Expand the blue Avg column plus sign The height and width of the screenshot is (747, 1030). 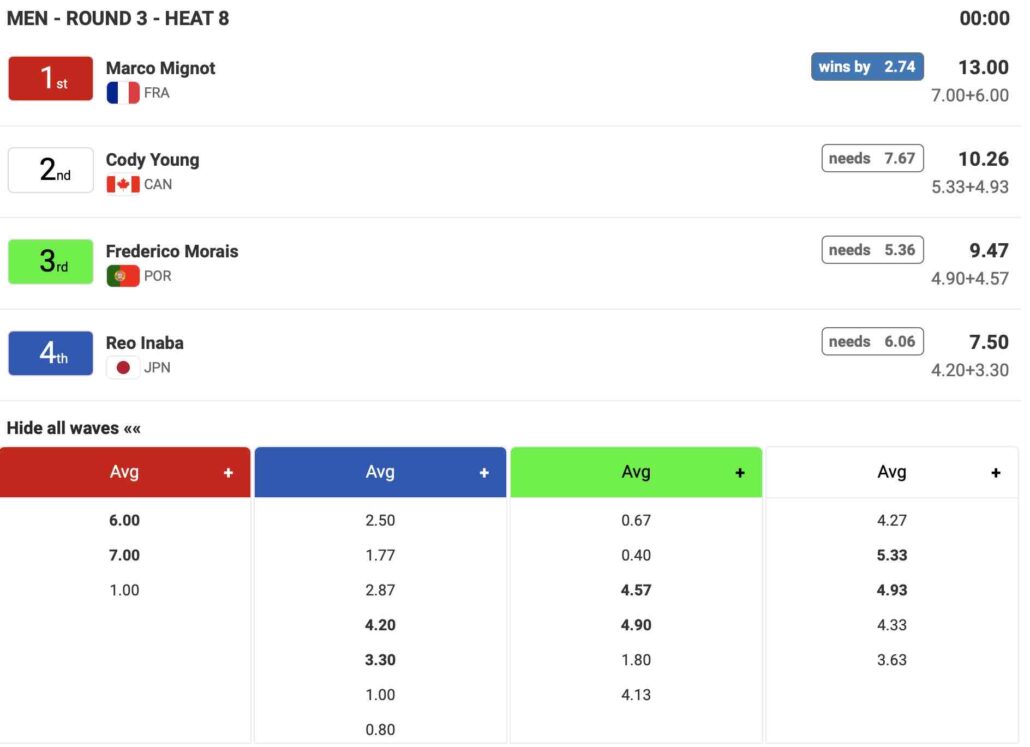coord(484,473)
